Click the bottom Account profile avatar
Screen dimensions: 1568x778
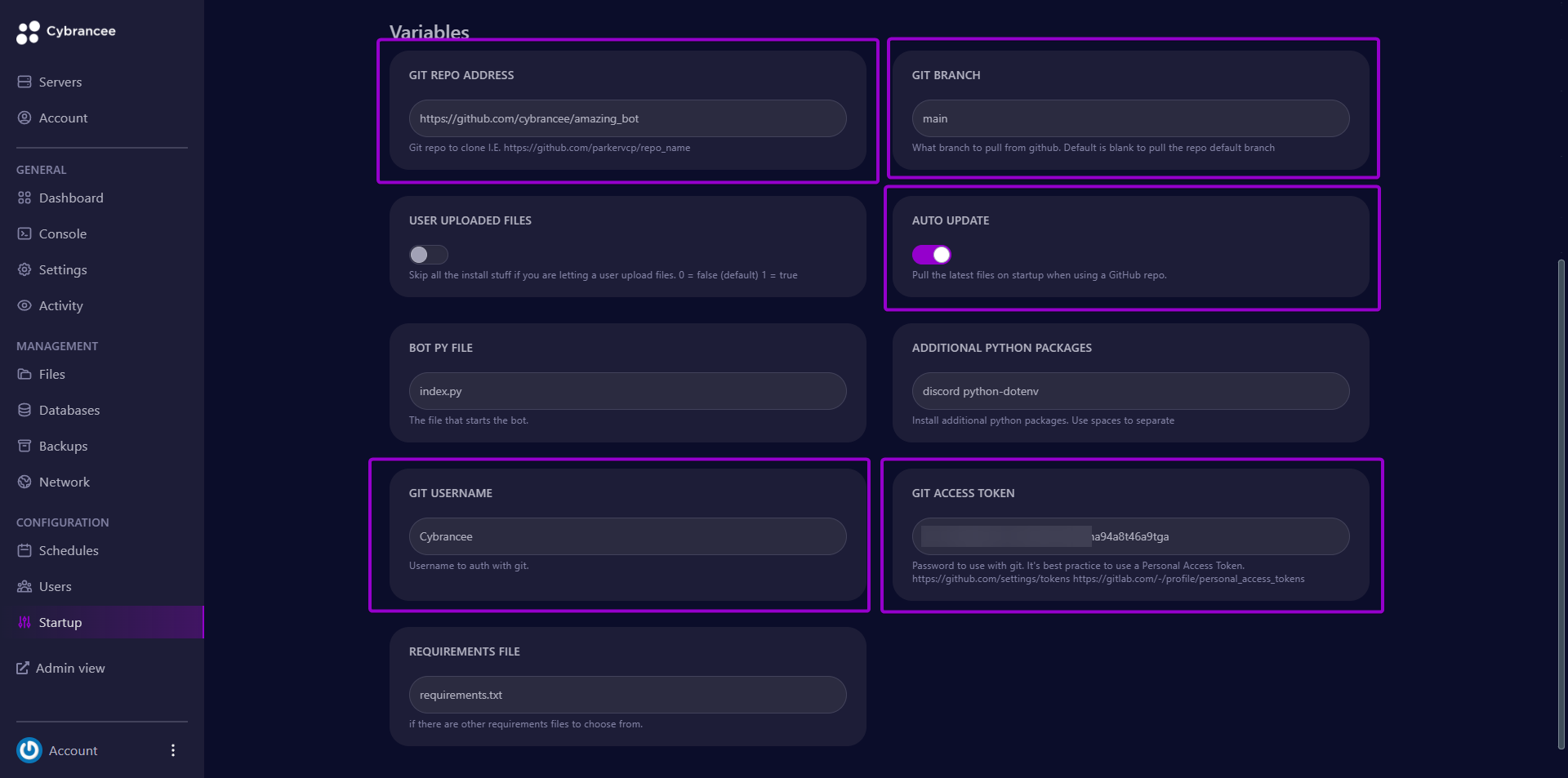pyautogui.click(x=29, y=750)
